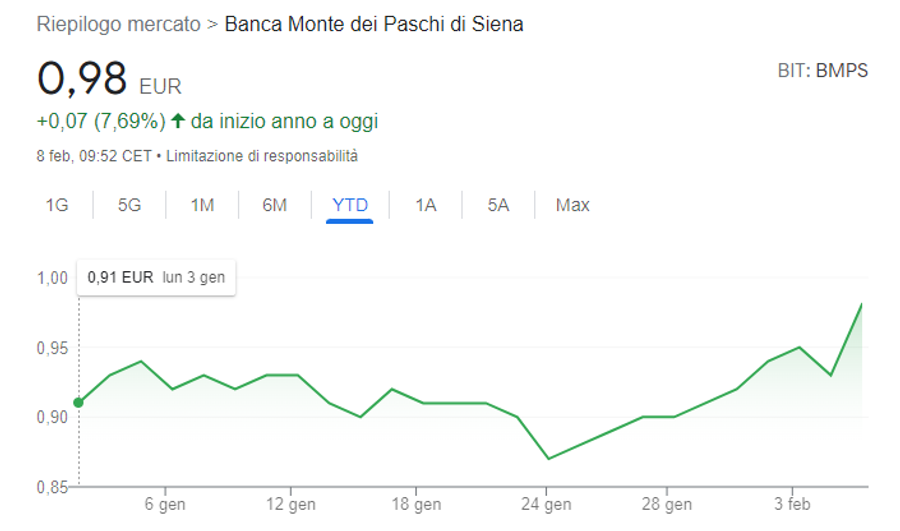Click the 0,91 EUR tooltip box
The width and height of the screenshot is (900, 531).
156,278
